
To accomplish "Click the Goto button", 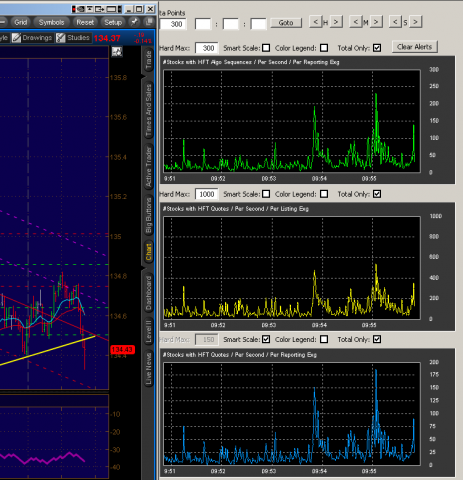I will (286, 23).
